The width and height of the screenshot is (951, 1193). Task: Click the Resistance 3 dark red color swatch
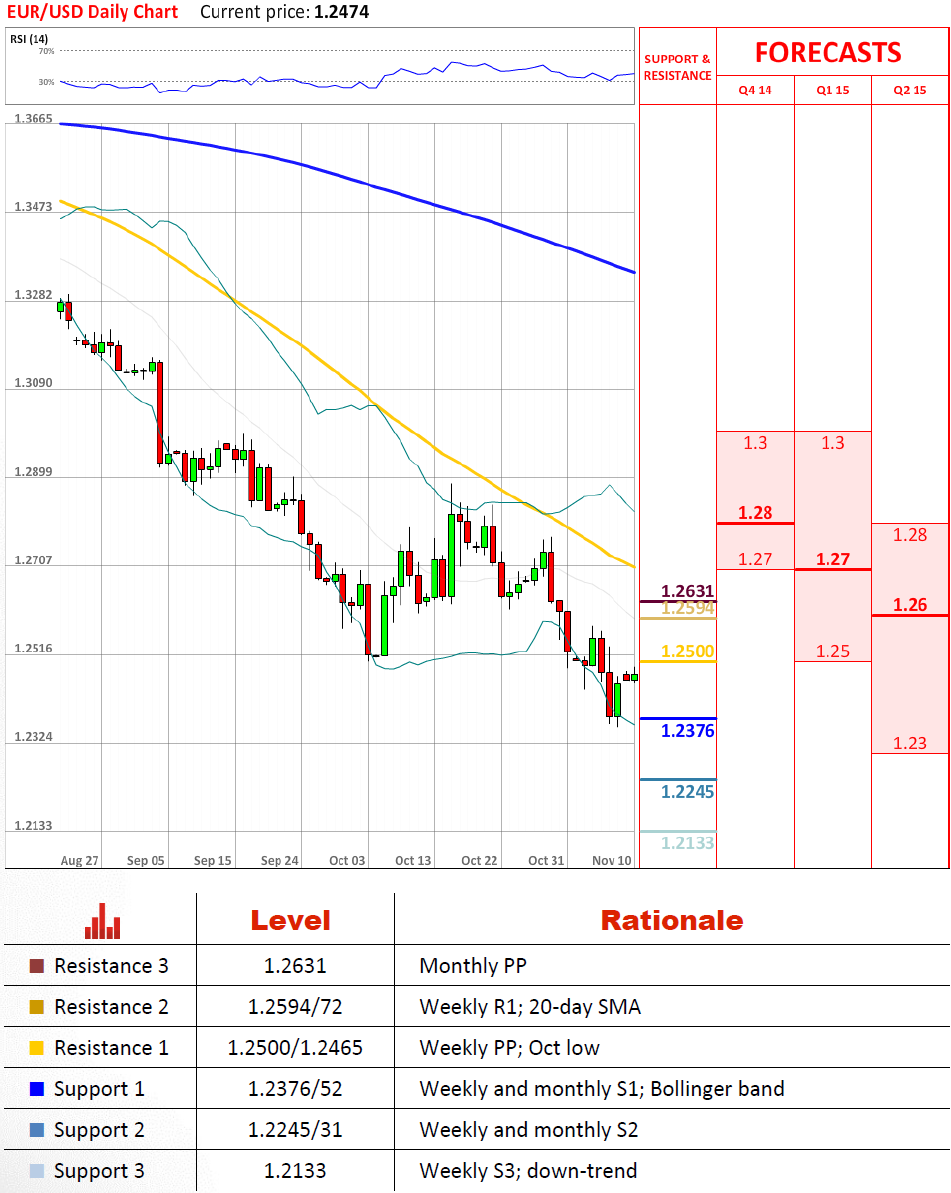coord(37,966)
